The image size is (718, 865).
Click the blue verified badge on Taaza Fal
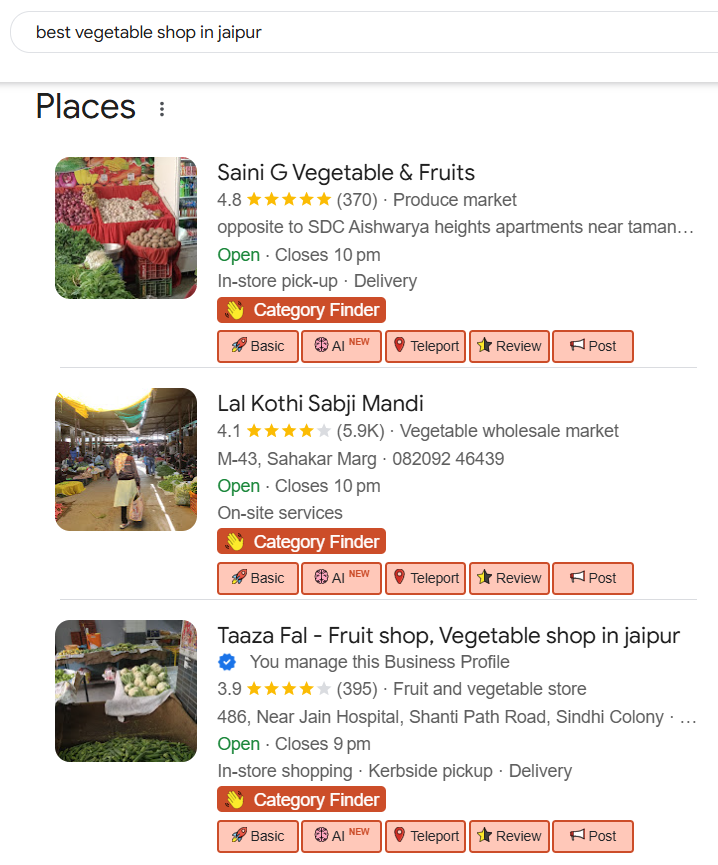(227, 662)
